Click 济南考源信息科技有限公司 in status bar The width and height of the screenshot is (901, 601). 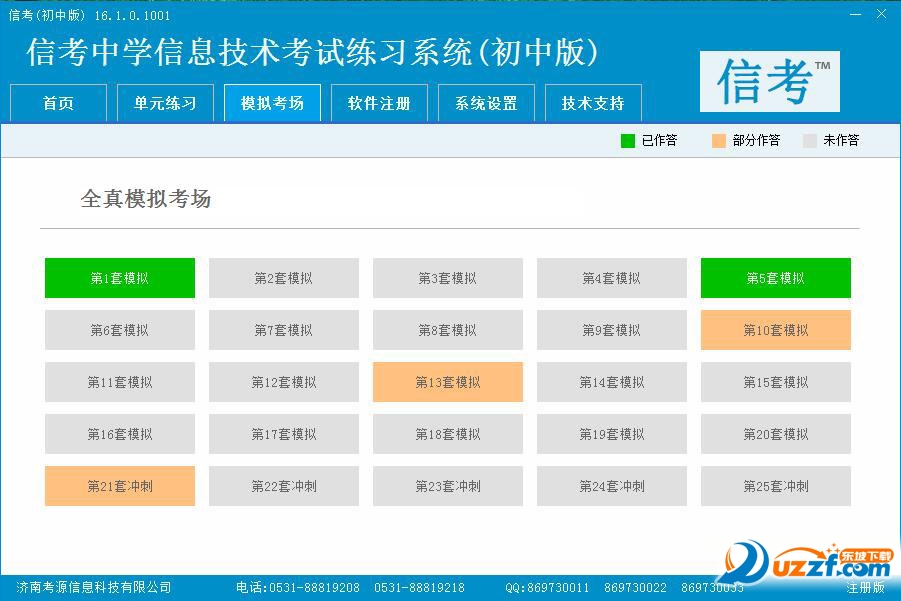(x=94, y=587)
